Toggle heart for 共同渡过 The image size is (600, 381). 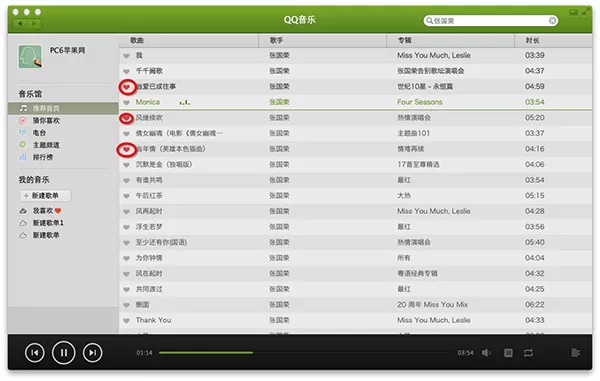tap(126, 290)
